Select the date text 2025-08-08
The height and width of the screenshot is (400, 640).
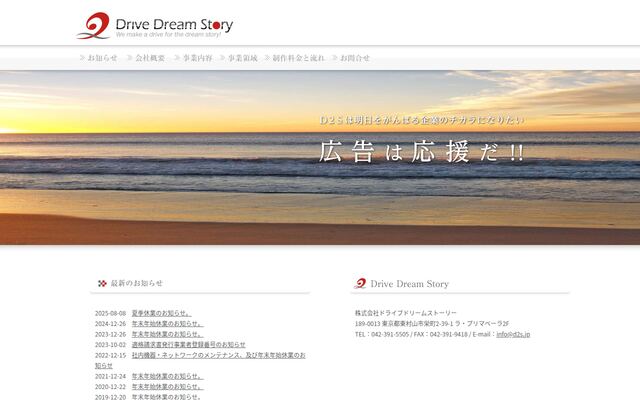coord(111,313)
